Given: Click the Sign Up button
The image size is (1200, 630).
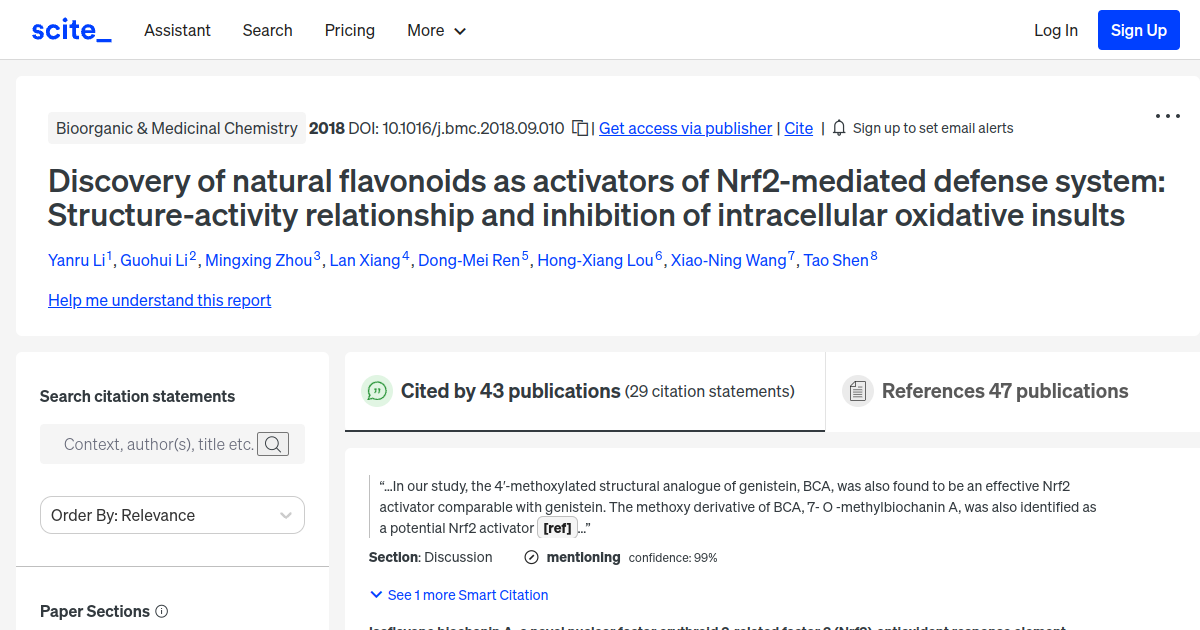Looking at the screenshot, I should (1138, 29).
